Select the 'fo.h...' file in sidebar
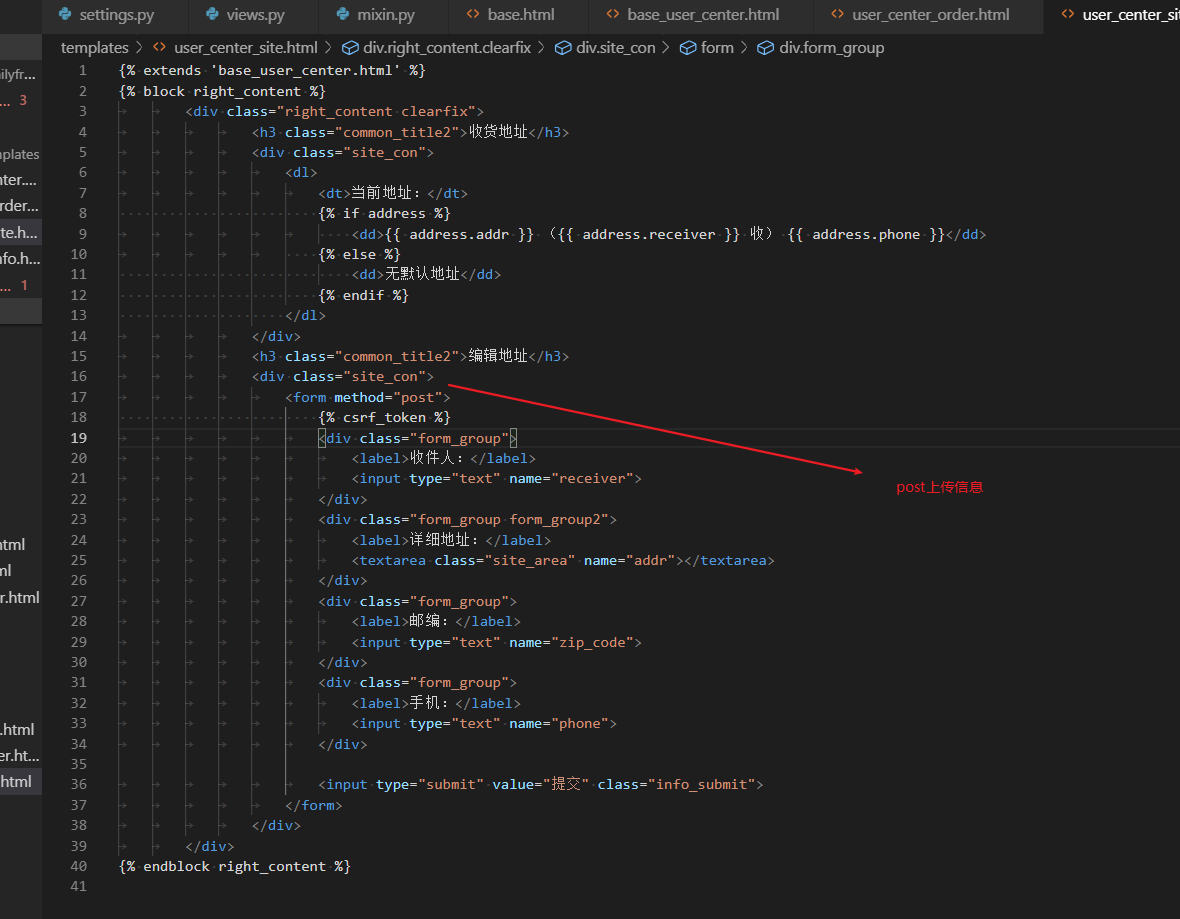 pyautogui.click(x=20, y=258)
